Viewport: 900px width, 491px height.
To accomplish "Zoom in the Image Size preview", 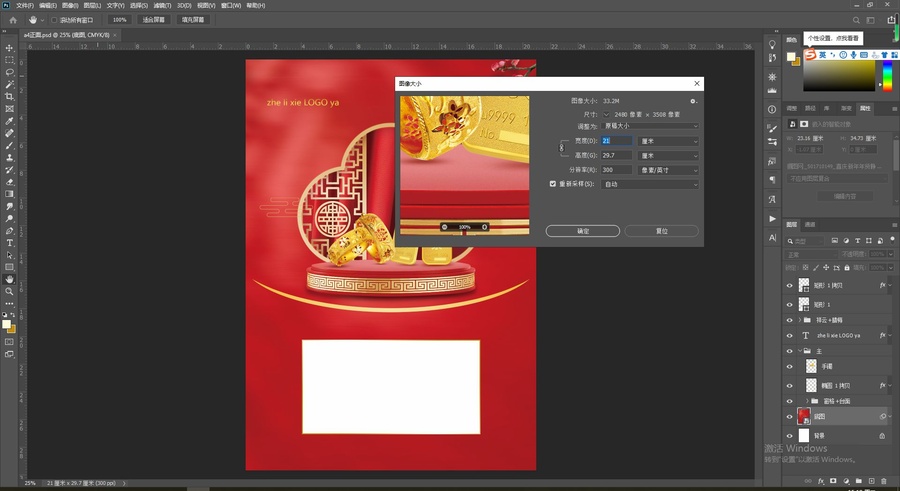I will (x=484, y=227).
